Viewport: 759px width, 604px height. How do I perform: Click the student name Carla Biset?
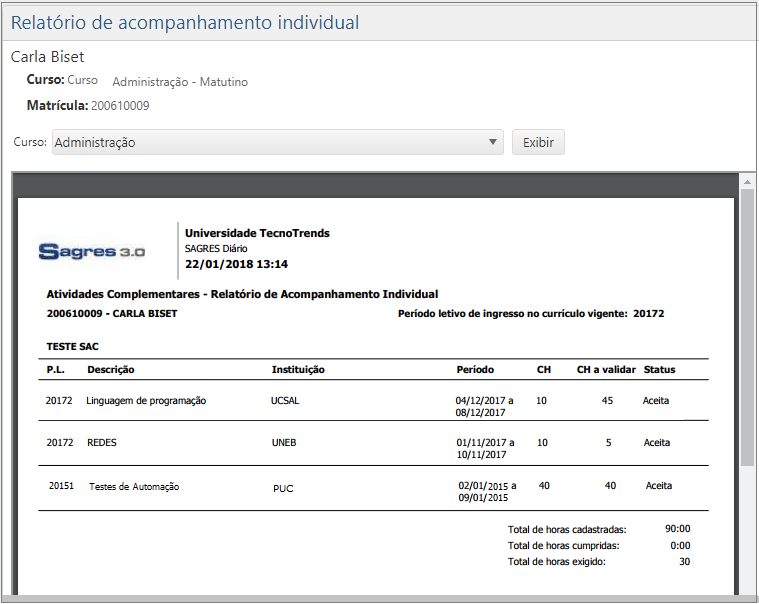[47, 57]
